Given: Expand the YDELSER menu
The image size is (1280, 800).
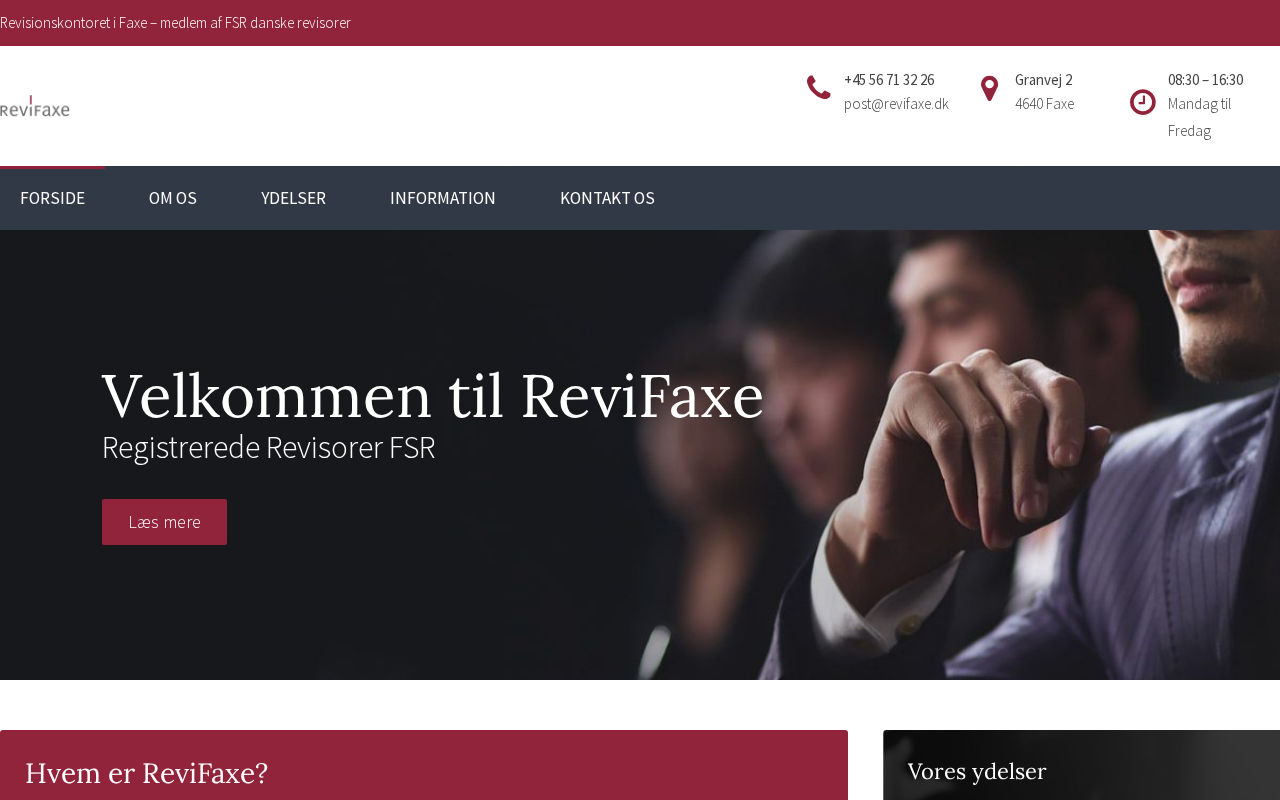Looking at the screenshot, I should point(293,198).
